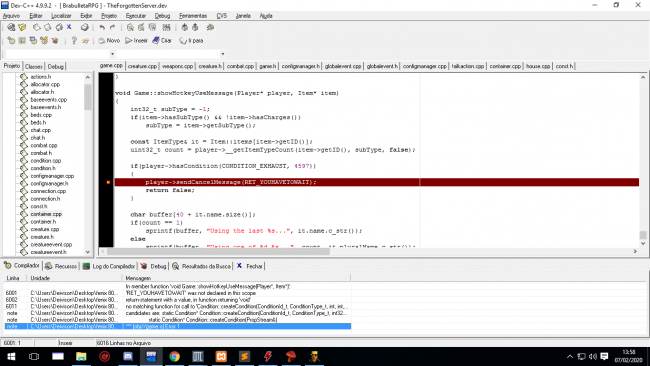650x366 pixels.
Task: Click the icon right of the Help icon
Action: [85, 41]
